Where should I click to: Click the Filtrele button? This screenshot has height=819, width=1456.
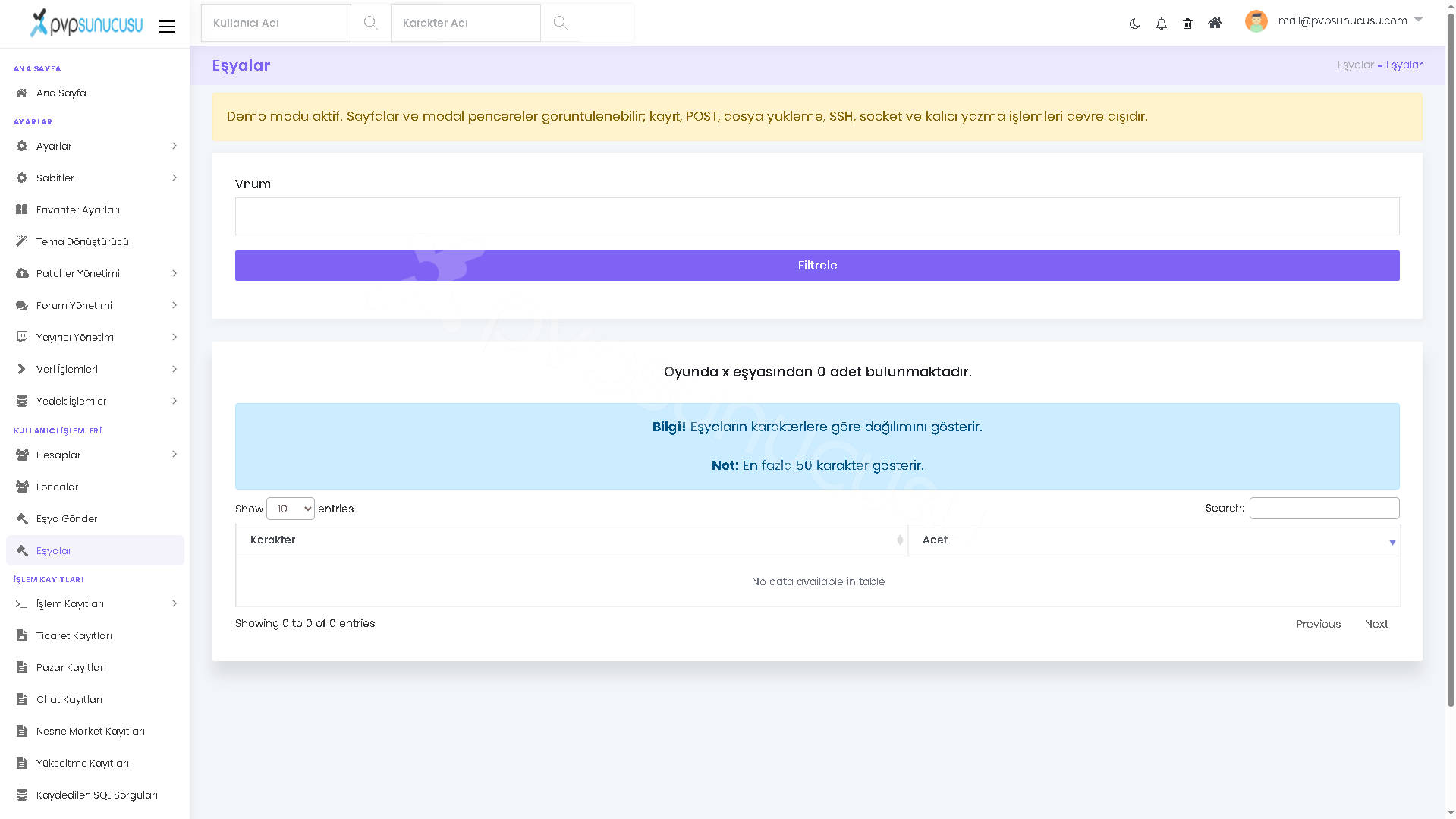(817, 266)
